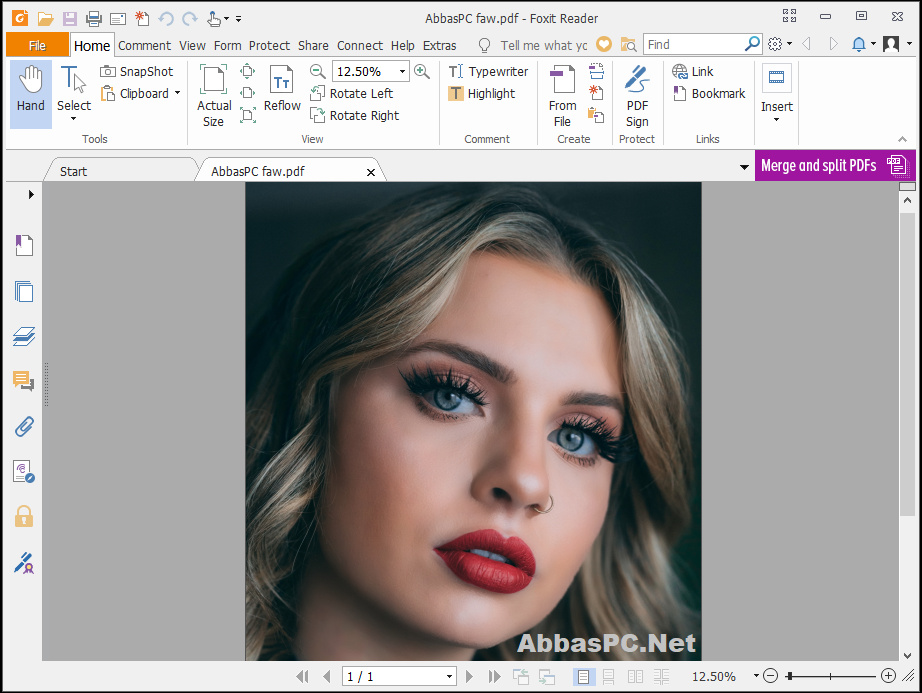Viewport: 922px width, 693px height.
Task: Insert a Link
Action: (693, 72)
